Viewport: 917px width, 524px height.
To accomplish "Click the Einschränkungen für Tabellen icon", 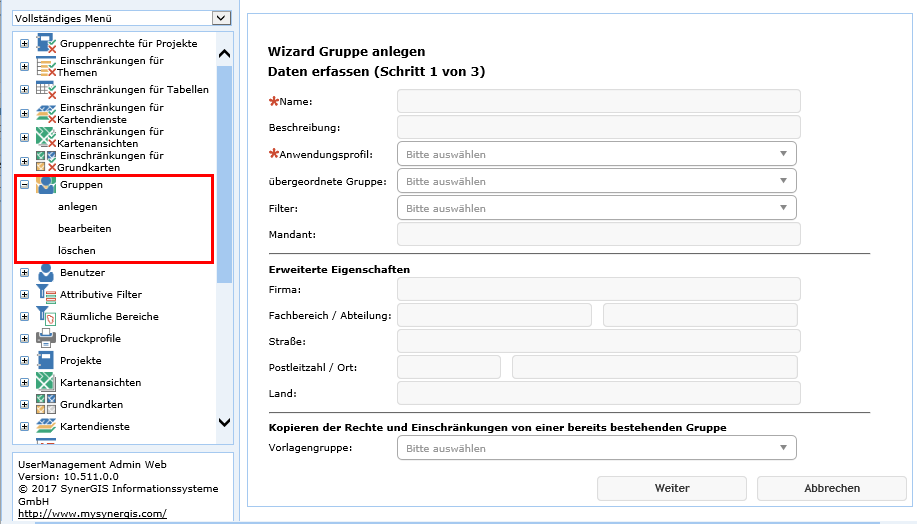I will (46, 89).
